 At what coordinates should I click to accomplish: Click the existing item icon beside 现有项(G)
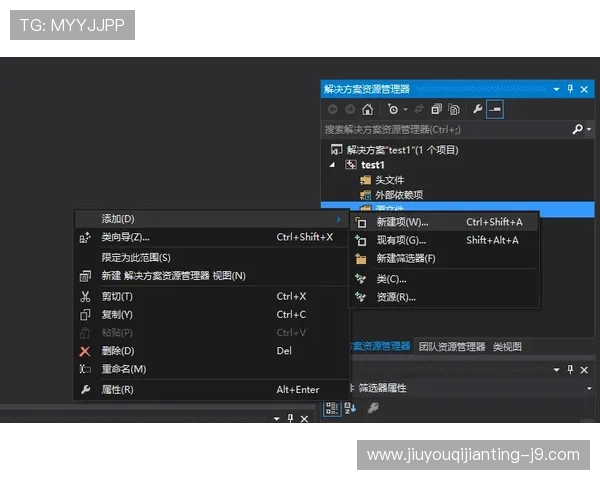click(360, 240)
